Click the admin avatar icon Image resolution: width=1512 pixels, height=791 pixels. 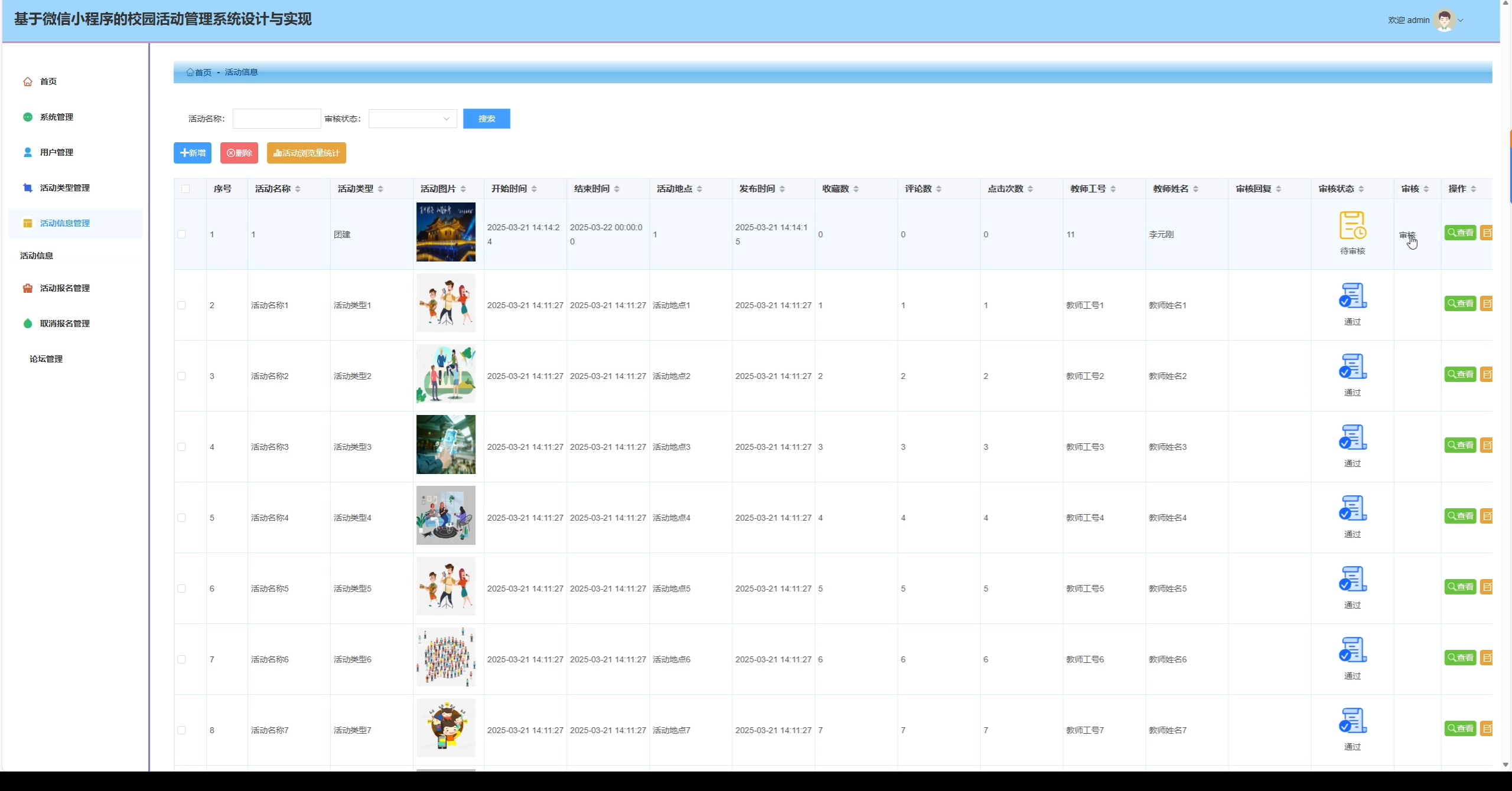click(x=1445, y=20)
